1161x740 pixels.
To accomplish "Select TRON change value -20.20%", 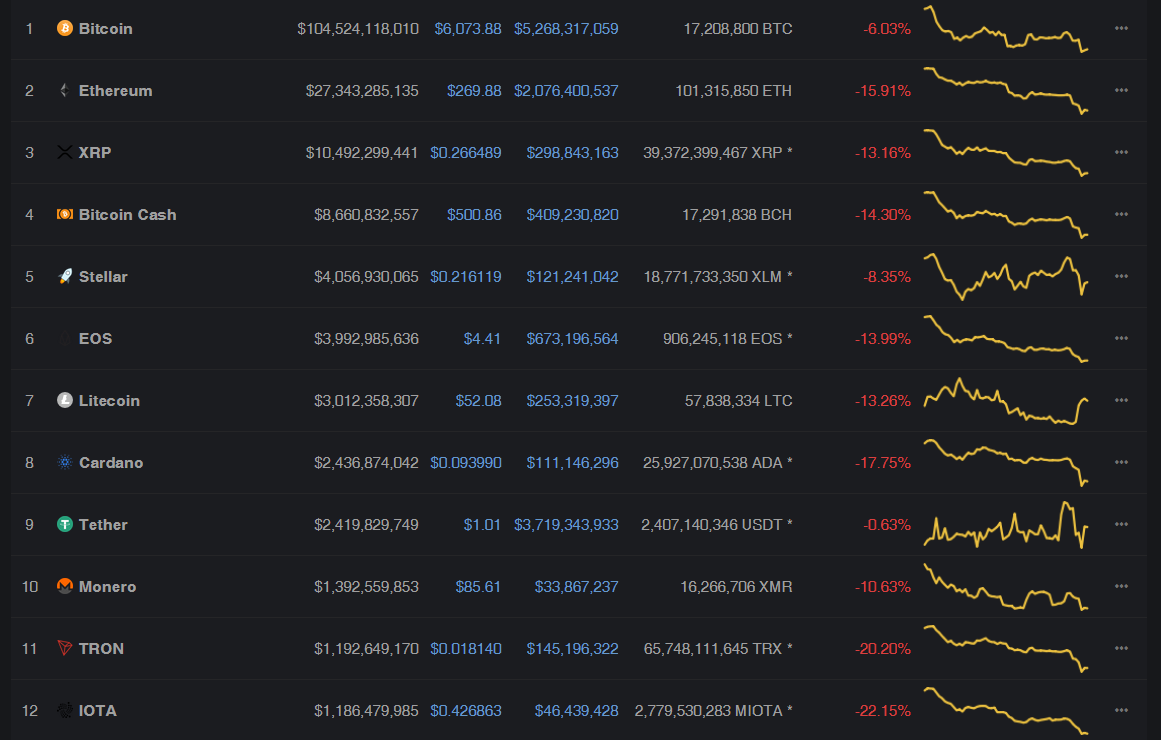I will click(883, 648).
